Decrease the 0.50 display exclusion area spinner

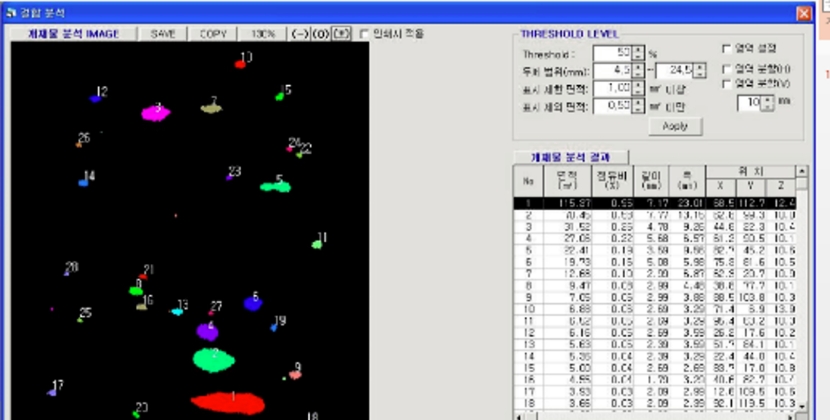point(638,110)
